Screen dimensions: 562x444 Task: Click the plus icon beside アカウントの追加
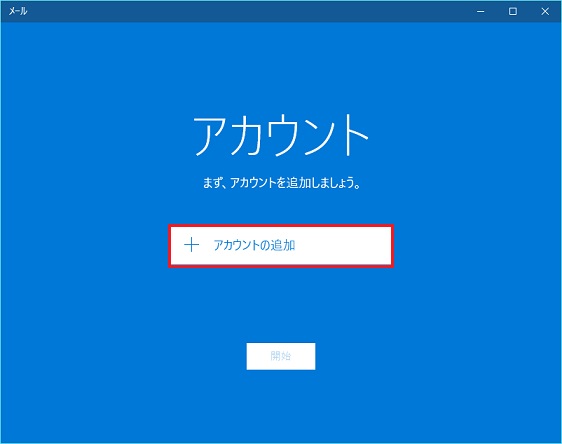click(x=191, y=245)
